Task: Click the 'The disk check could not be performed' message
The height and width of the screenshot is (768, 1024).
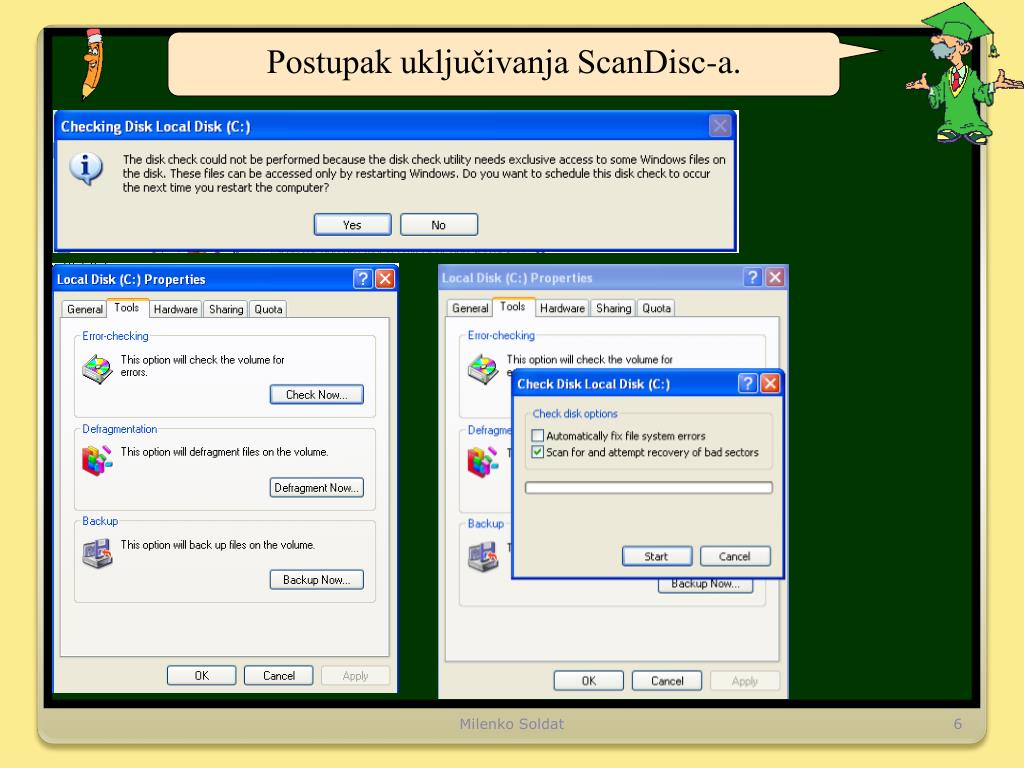Action: point(424,174)
